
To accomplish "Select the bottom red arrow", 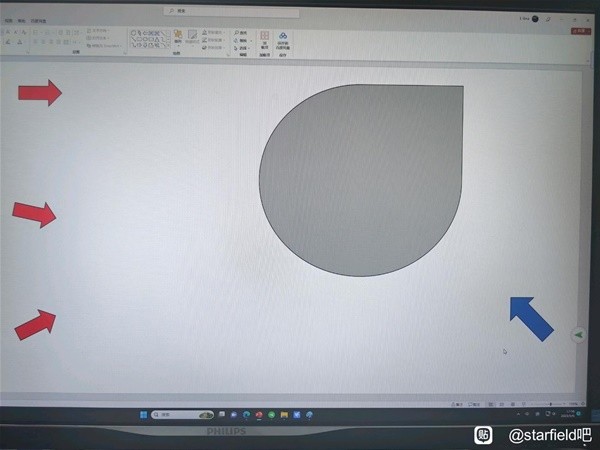I will [x=35, y=324].
